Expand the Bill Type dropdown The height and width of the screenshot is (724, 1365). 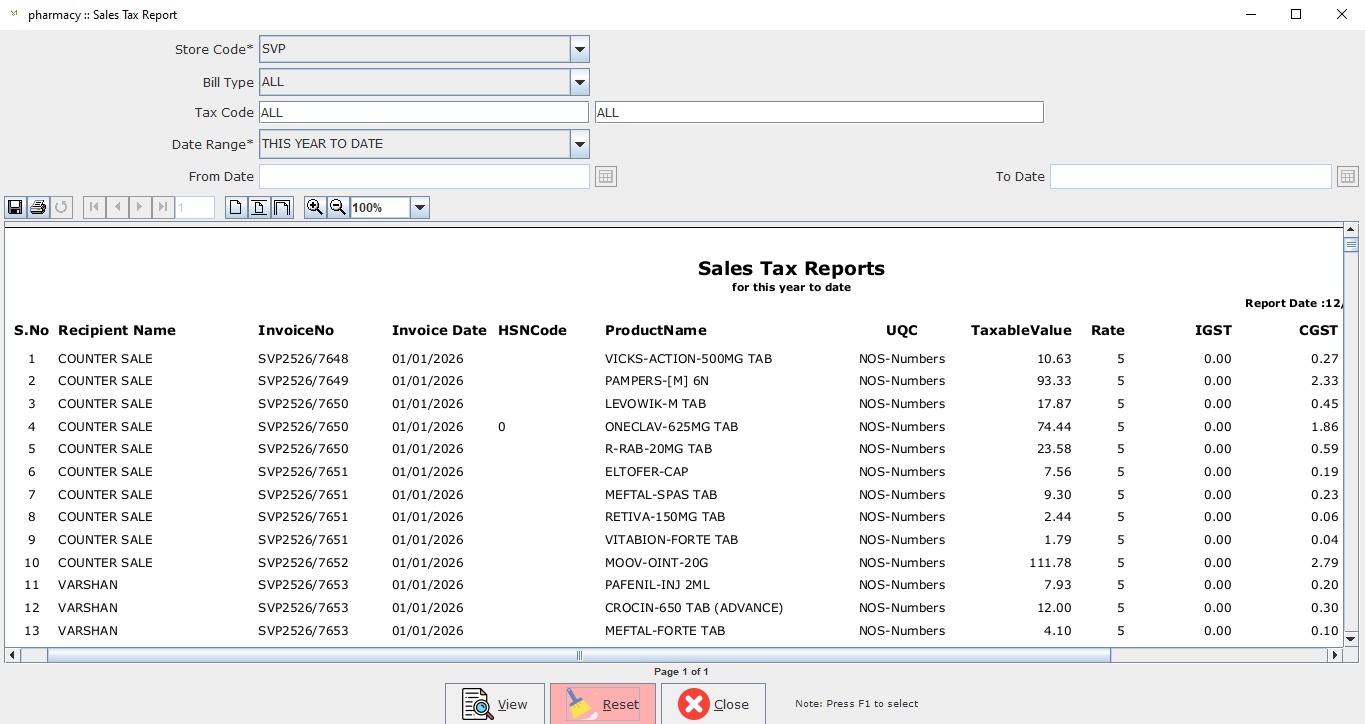pos(580,82)
